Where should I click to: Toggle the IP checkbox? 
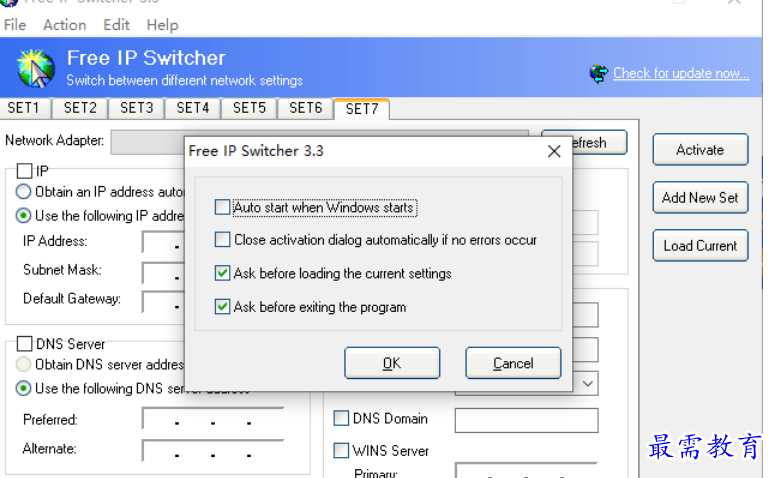25,171
